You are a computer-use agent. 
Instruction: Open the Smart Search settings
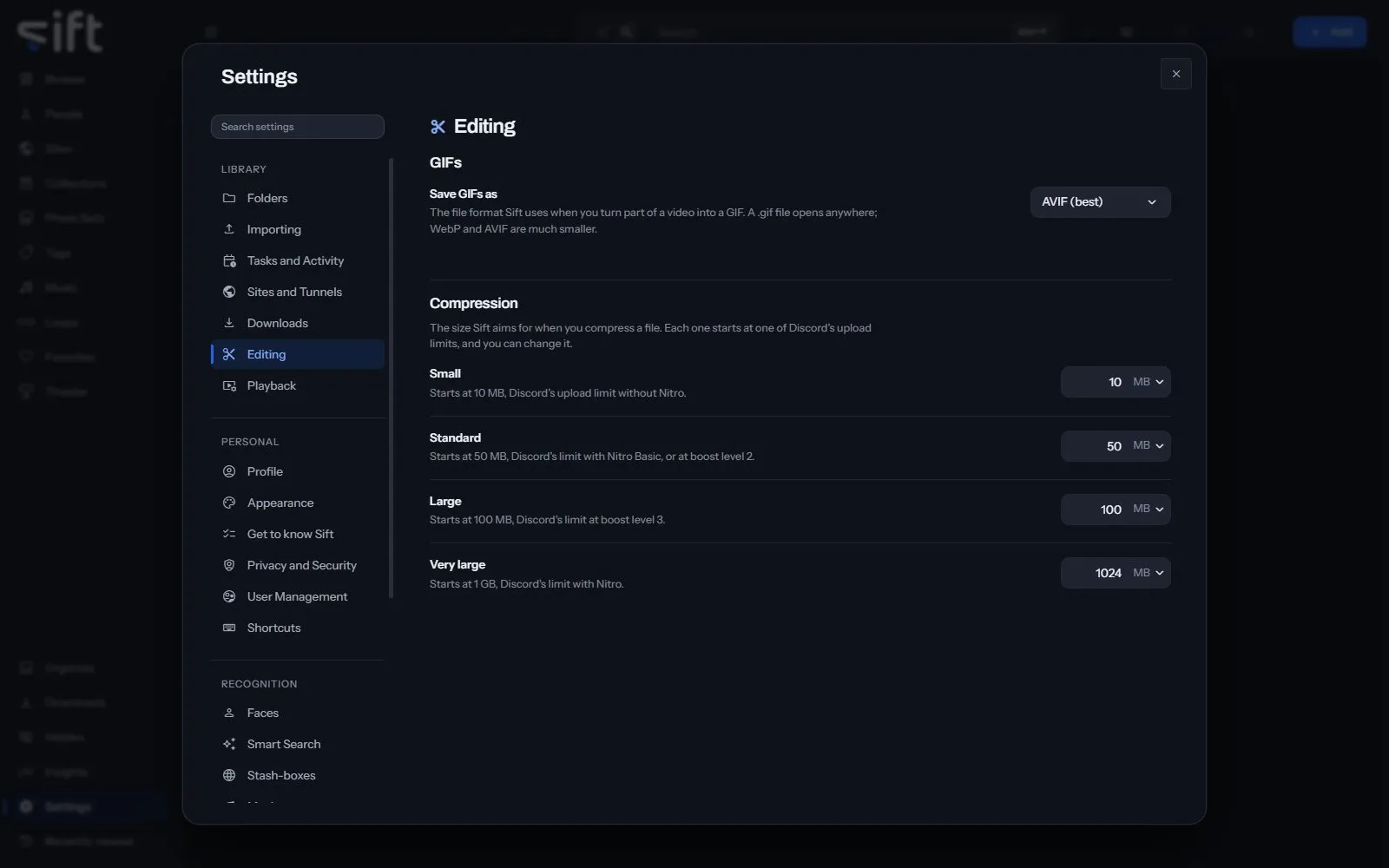pyautogui.click(x=298, y=744)
